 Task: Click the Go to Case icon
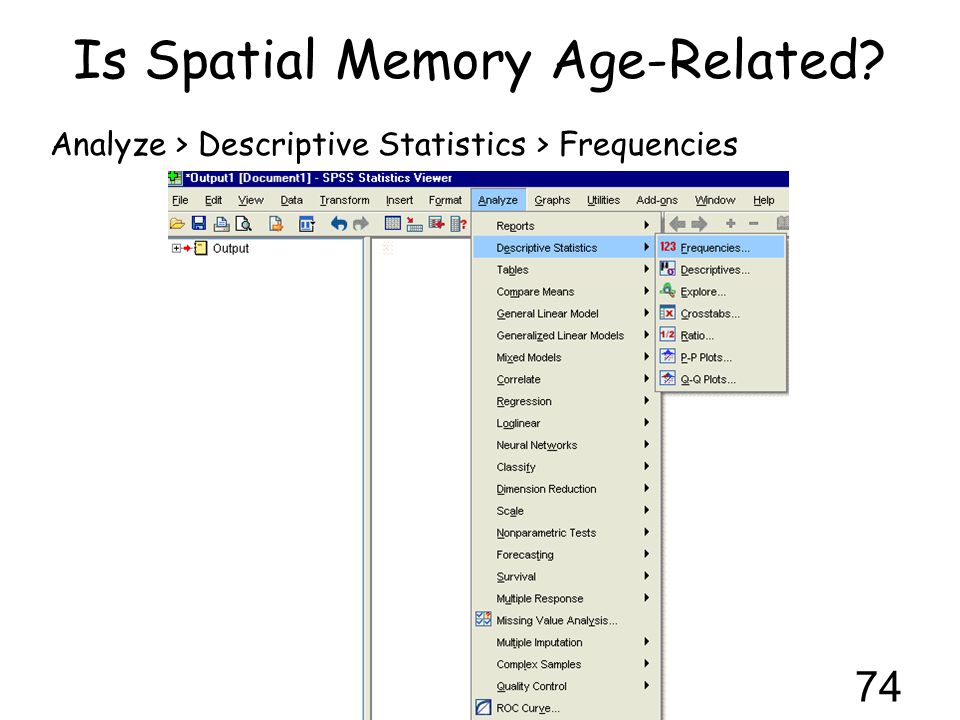click(x=414, y=224)
